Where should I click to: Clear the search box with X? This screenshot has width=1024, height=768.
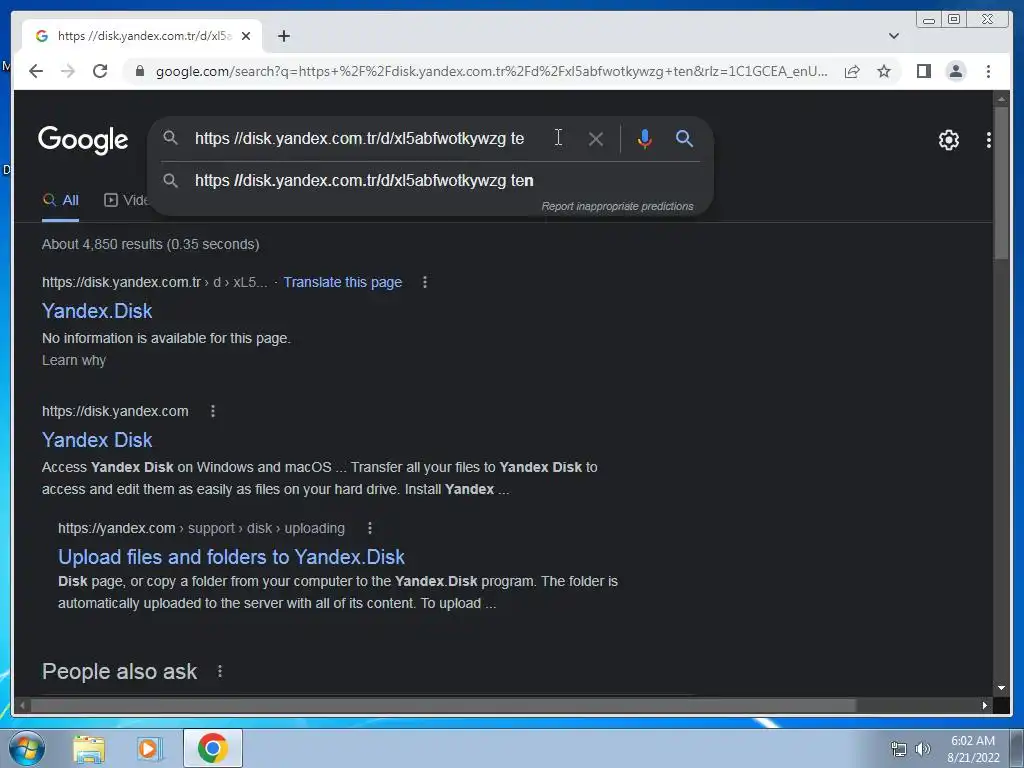click(x=596, y=139)
